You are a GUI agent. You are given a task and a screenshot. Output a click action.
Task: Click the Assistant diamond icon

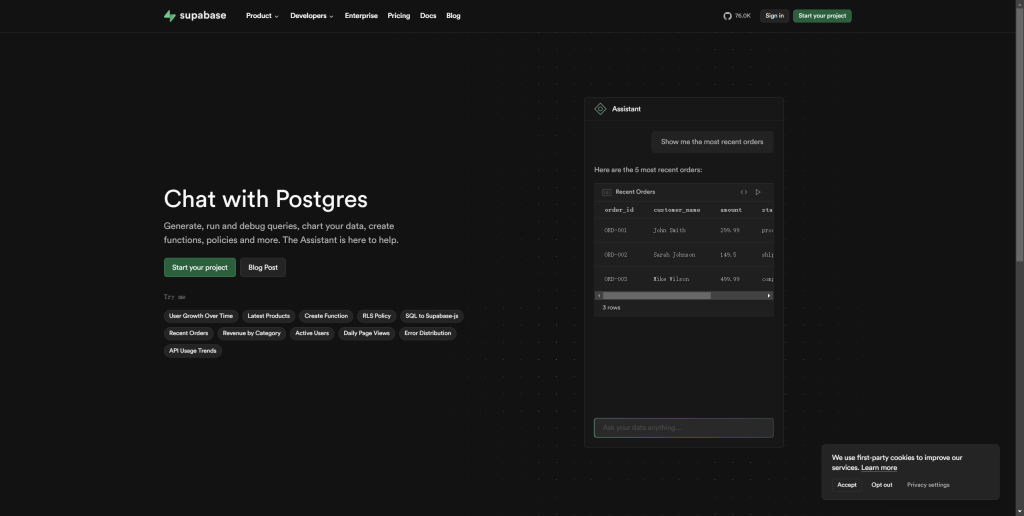tap(600, 109)
